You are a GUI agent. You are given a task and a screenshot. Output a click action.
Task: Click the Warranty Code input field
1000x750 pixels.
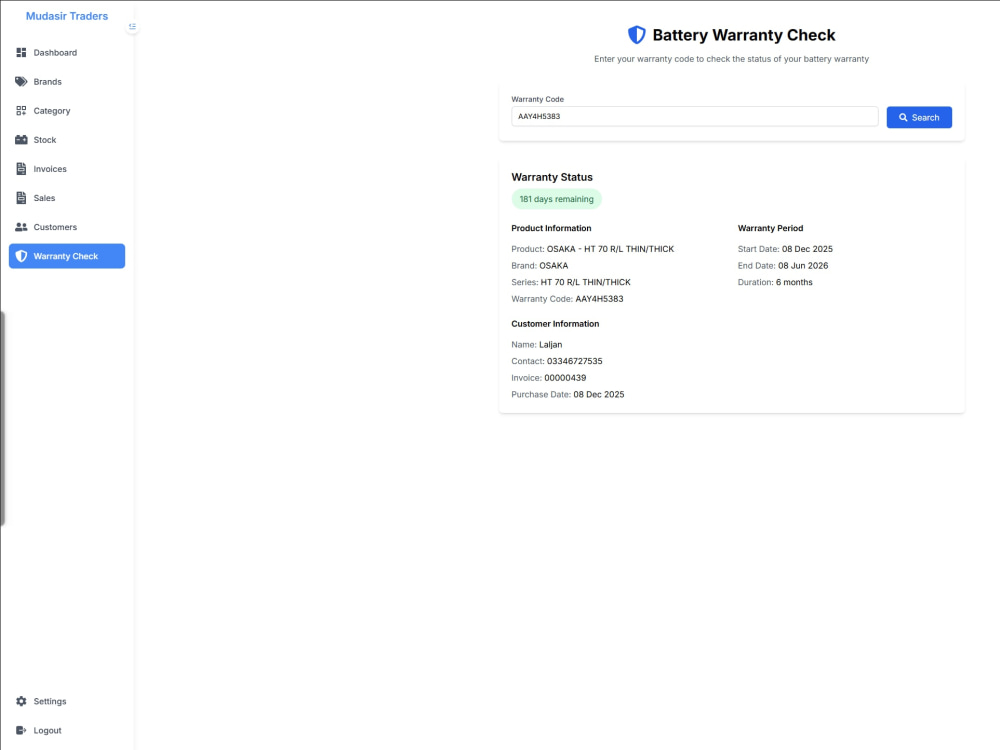695,116
